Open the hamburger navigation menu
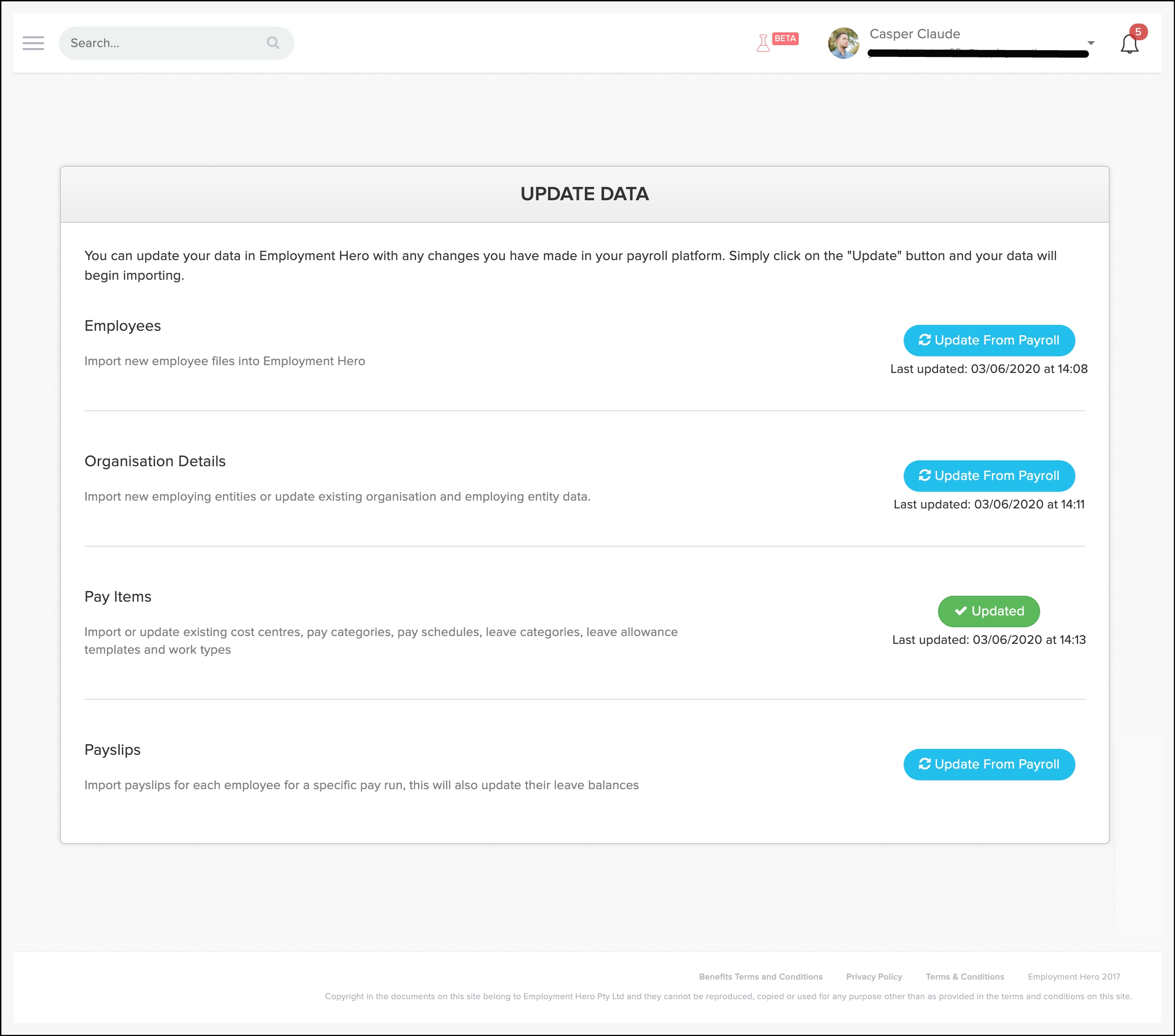Screen dimensions: 1175x1036 33,43
